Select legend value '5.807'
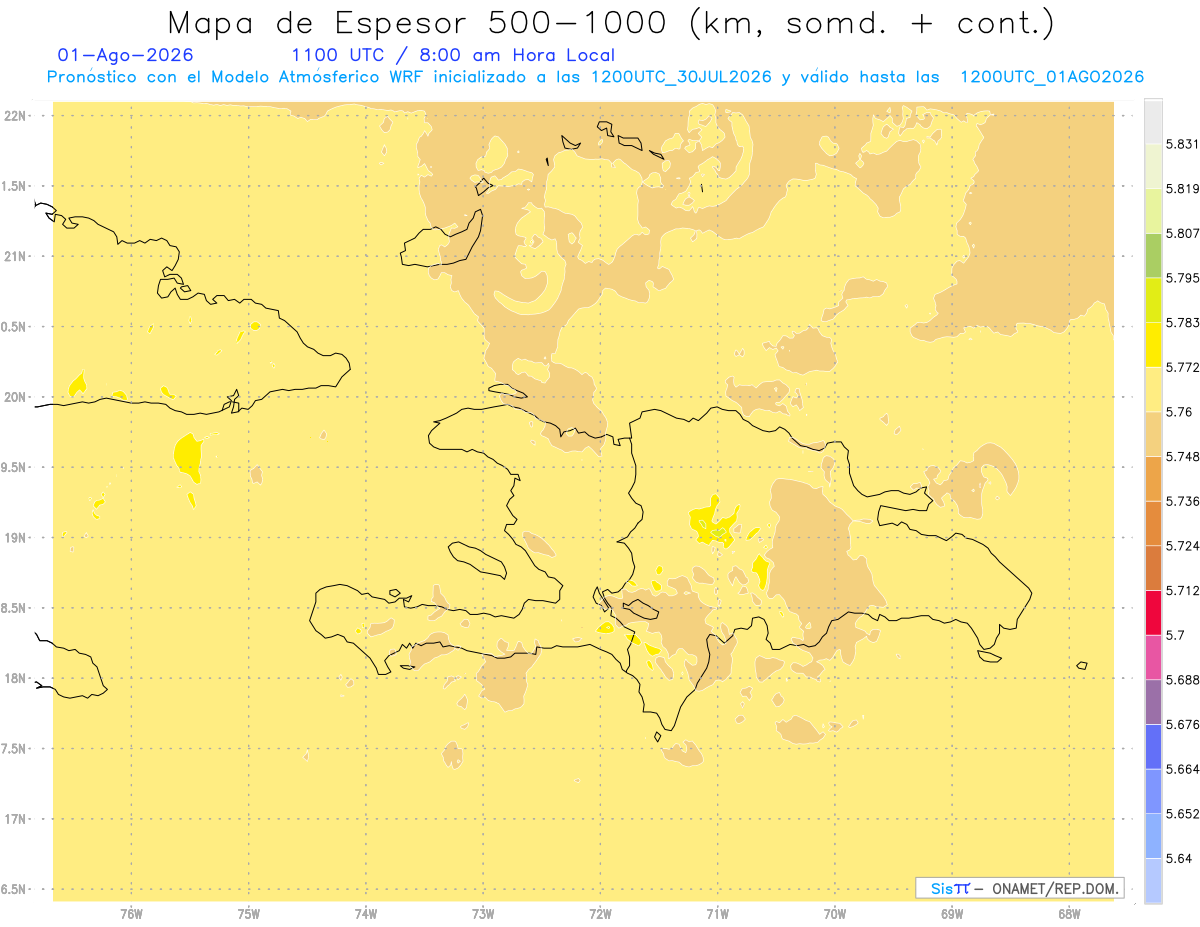This screenshot has width=1200, height=927. 1182,233
